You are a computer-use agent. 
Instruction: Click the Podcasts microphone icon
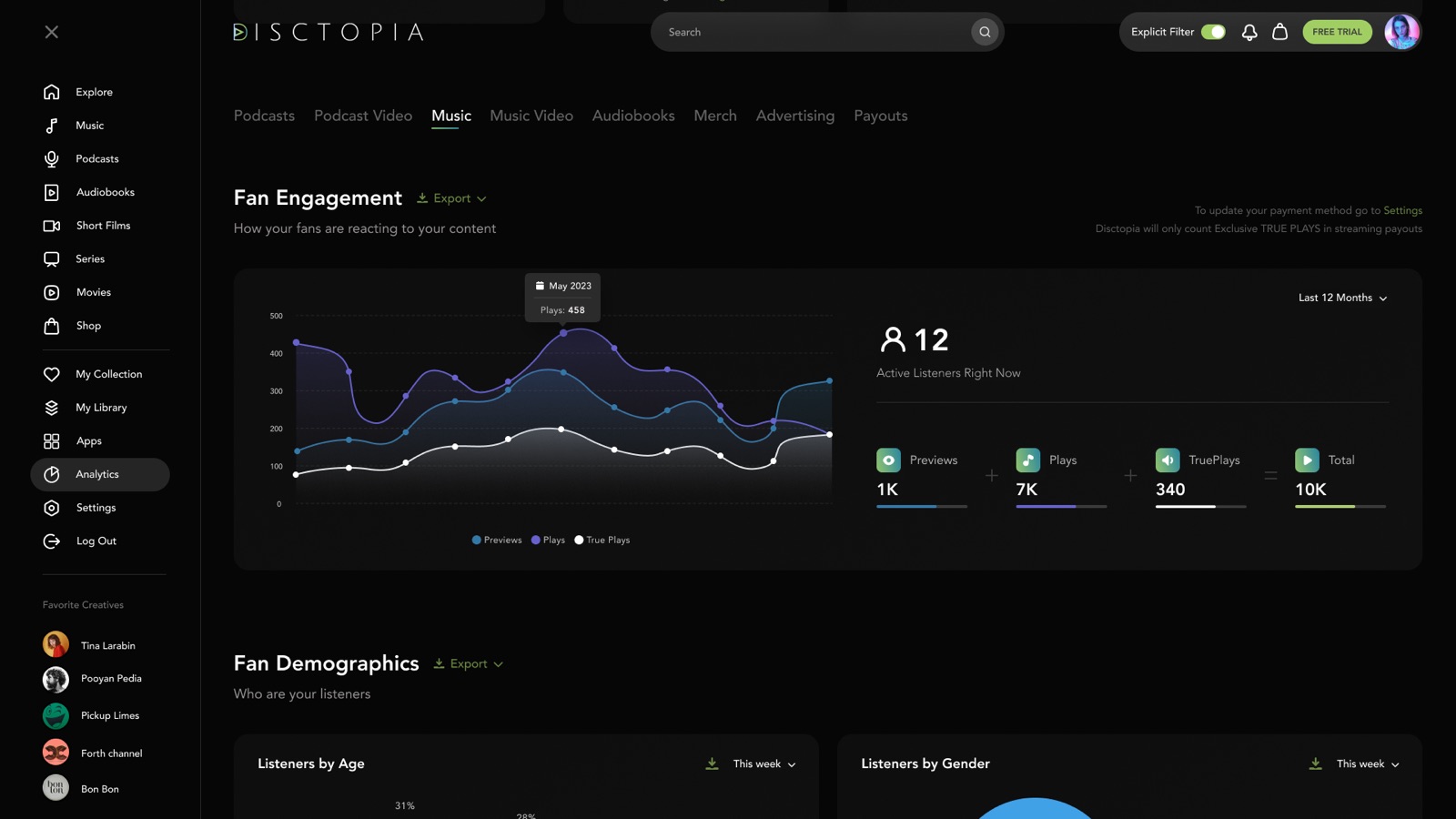[52, 159]
